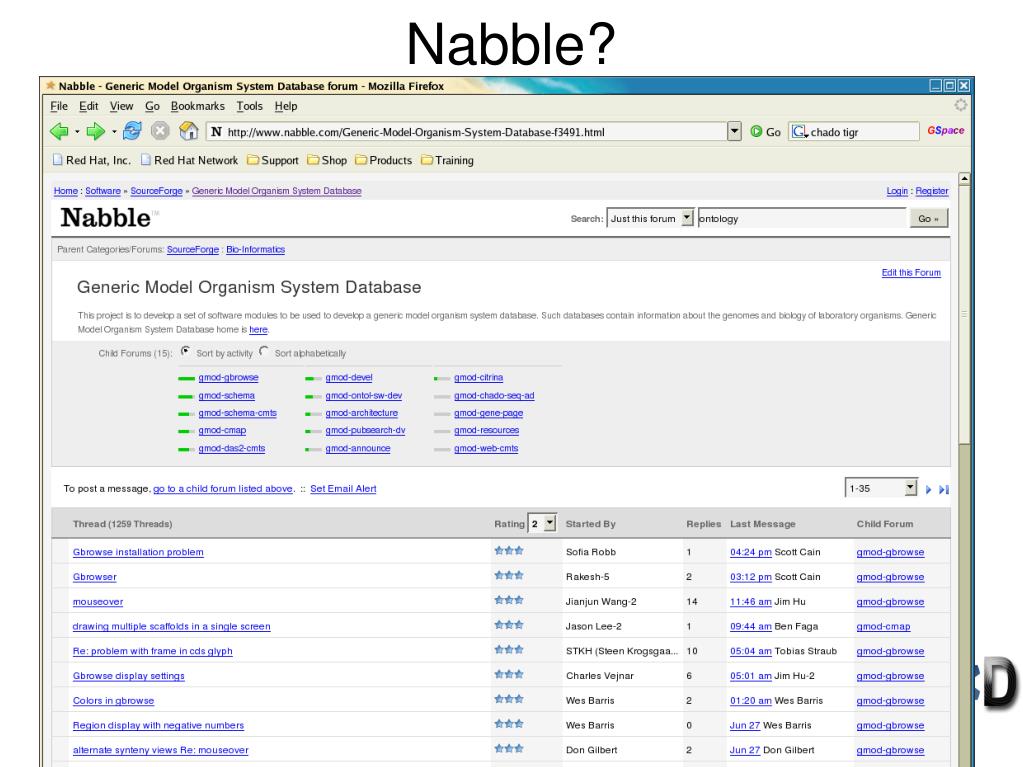Open the Rating filter dropdown

(542, 524)
